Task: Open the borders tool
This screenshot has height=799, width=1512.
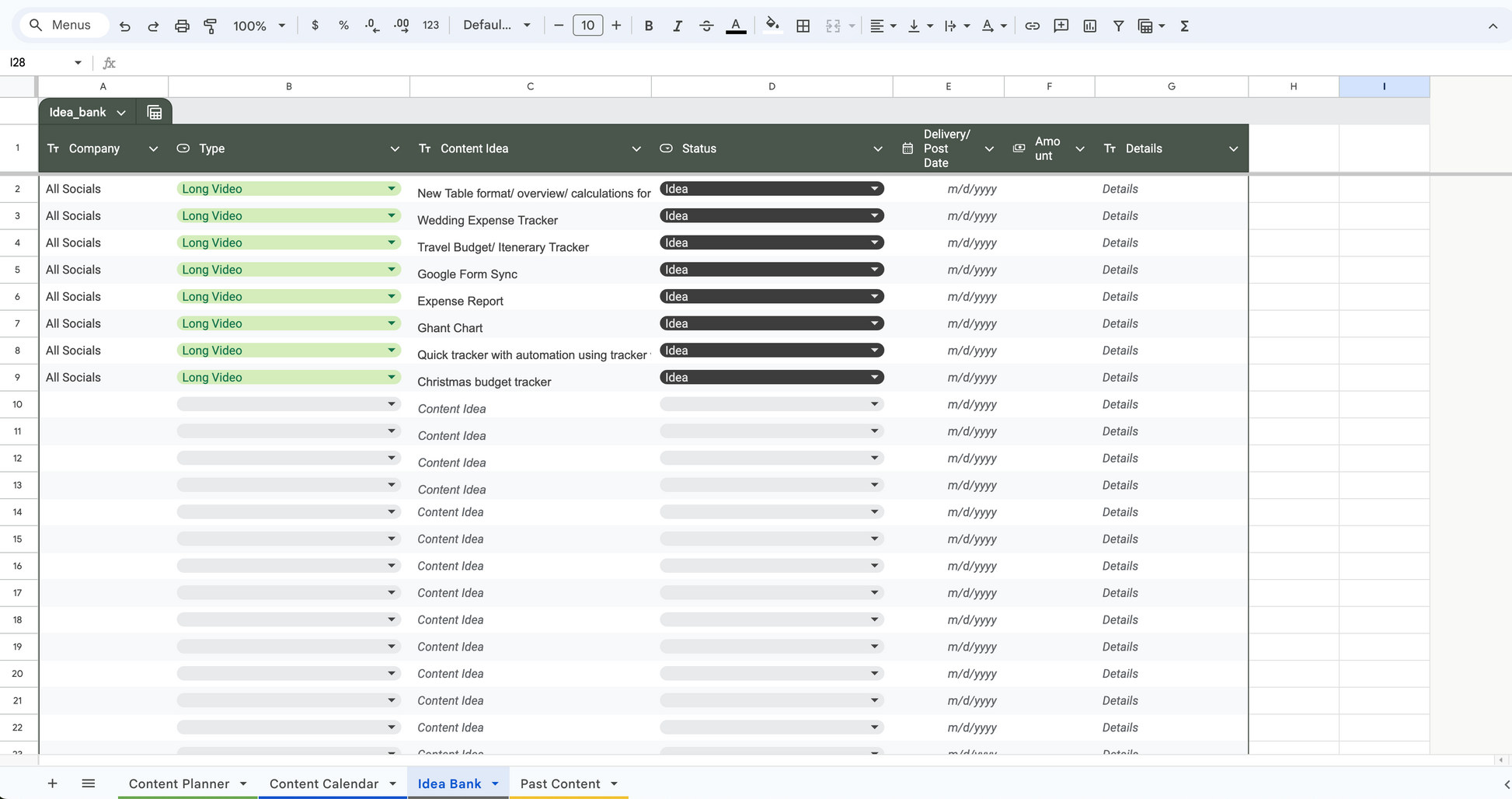Action: [803, 26]
